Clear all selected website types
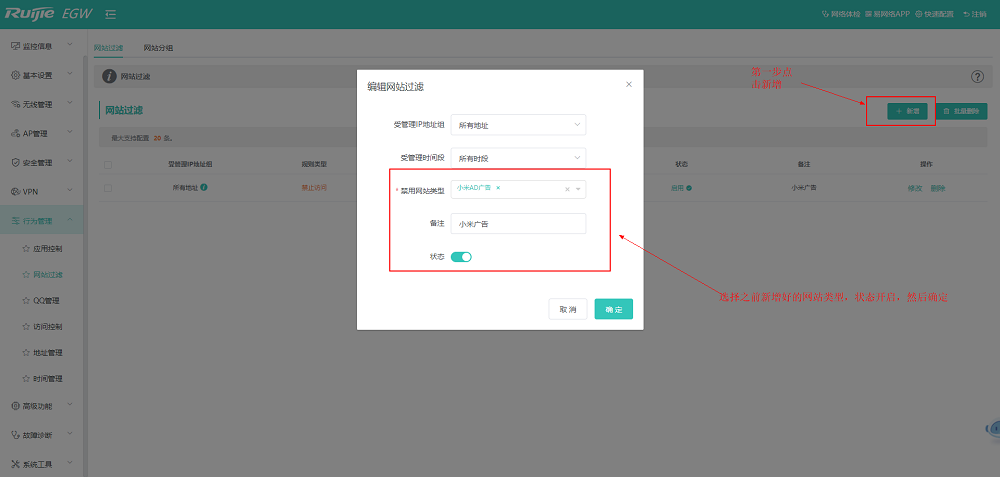The image size is (1000, 477). (567, 189)
